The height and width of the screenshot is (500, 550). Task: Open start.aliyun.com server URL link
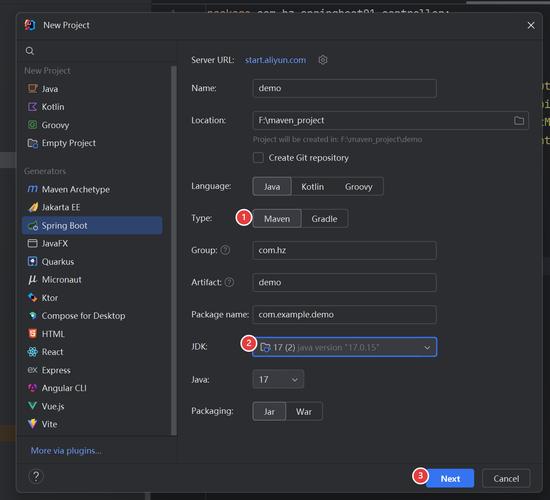point(275,60)
